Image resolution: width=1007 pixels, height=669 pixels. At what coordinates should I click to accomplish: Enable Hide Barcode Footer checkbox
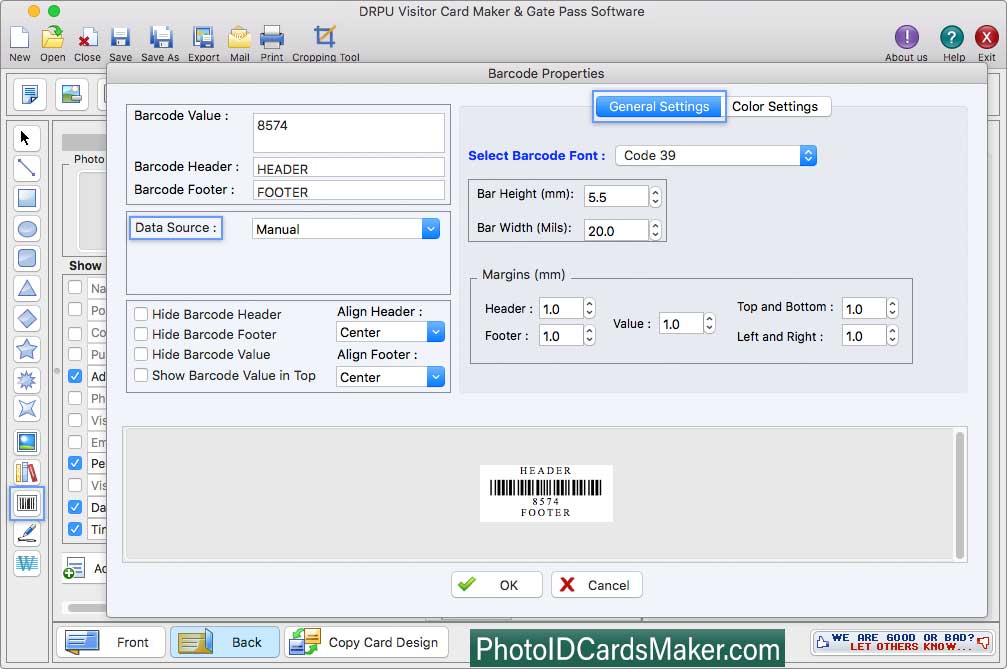click(141, 334)
